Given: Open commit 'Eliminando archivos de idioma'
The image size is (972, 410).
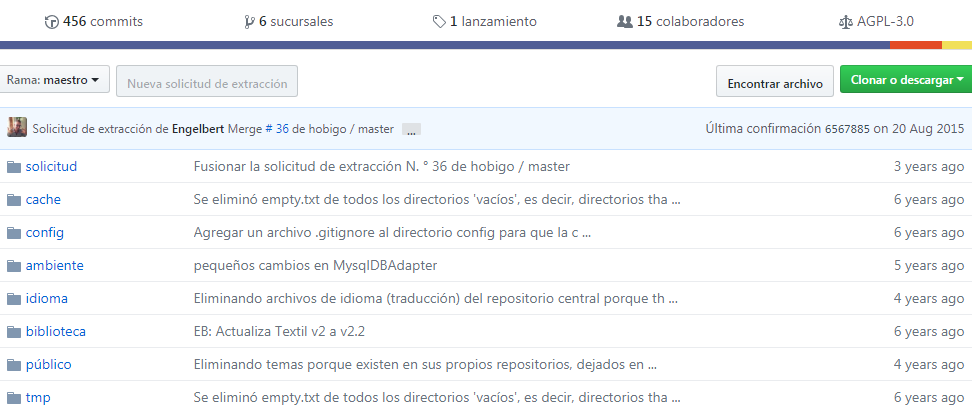Looking at the screenshot, I should (436, 298).
